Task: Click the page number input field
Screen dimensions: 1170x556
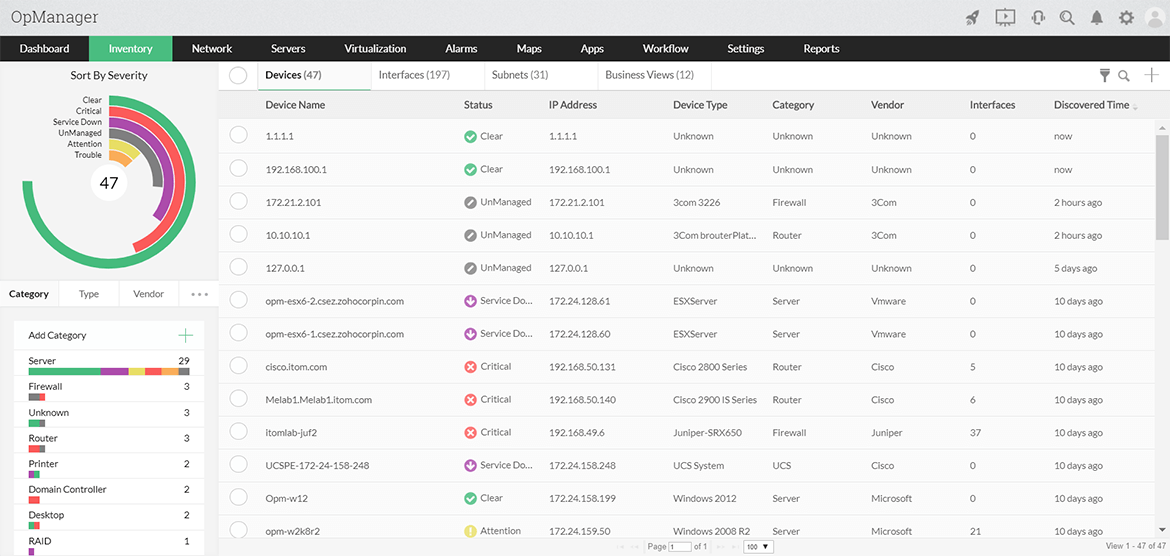Action: pyautogui.click(x=680, y=547)
